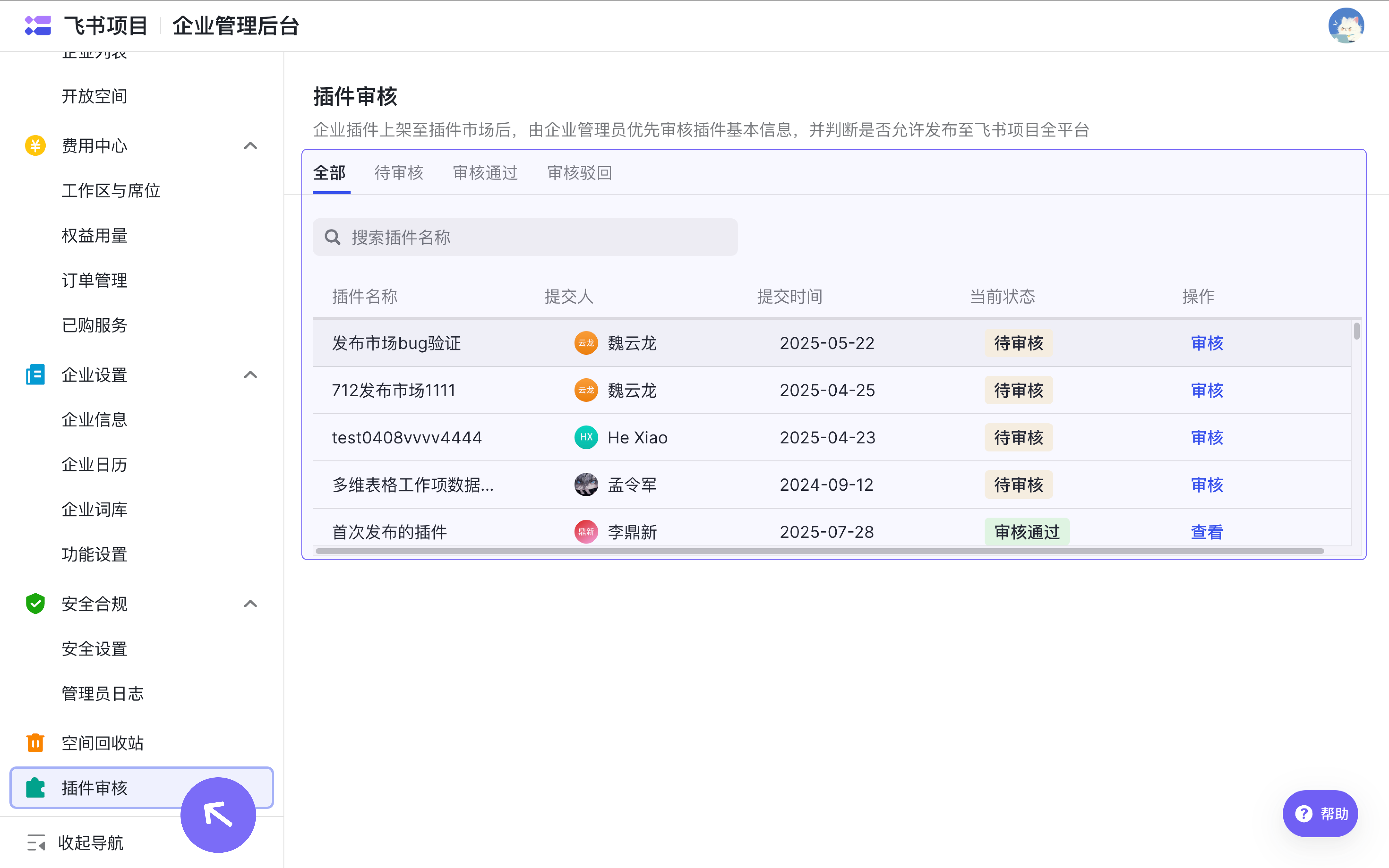
Task: Collapse the 企业设置 section
Action: [x=250, y=375]
